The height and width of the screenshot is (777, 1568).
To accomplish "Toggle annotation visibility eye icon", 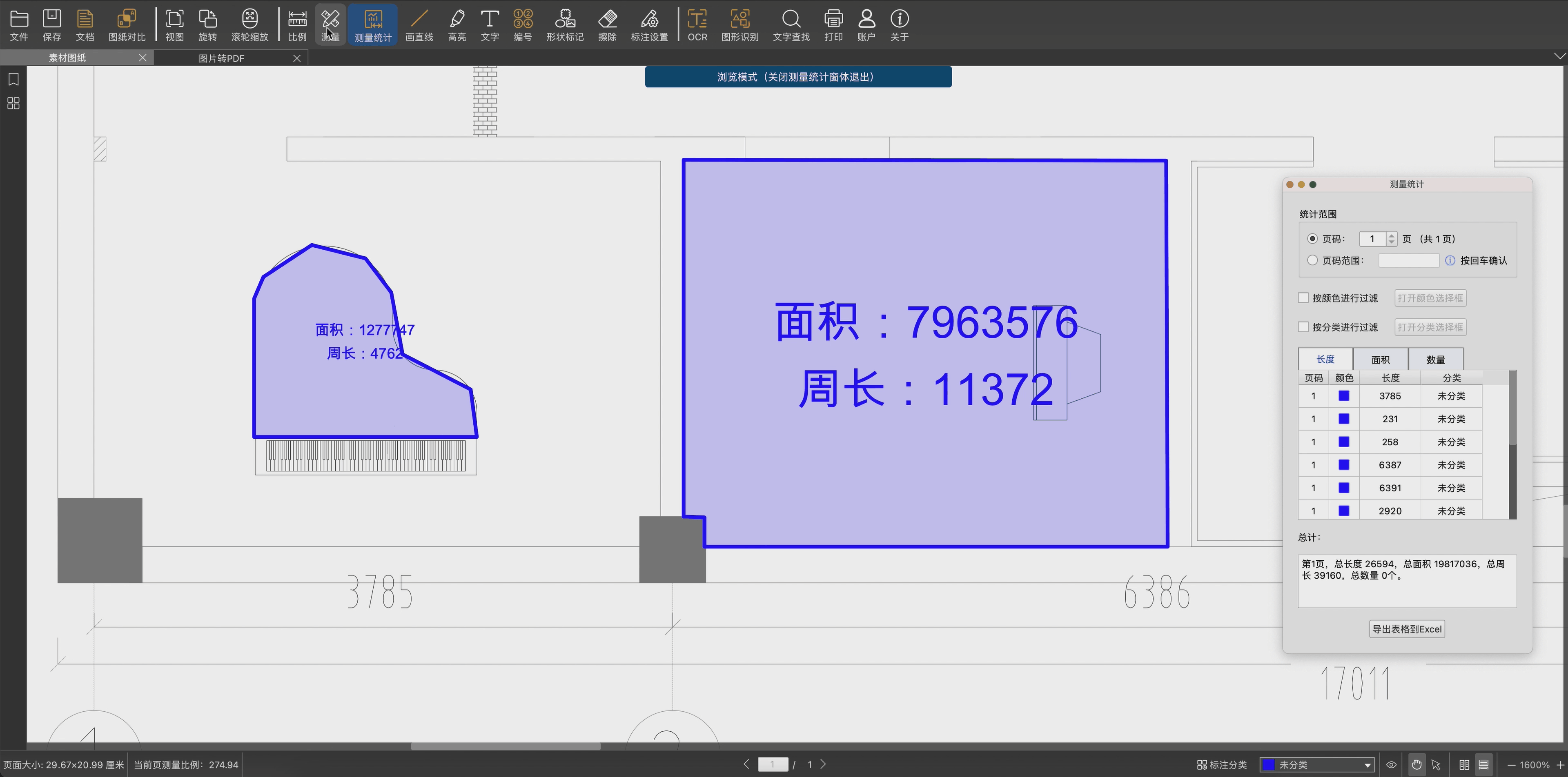I will click(x=1392, y=765).
